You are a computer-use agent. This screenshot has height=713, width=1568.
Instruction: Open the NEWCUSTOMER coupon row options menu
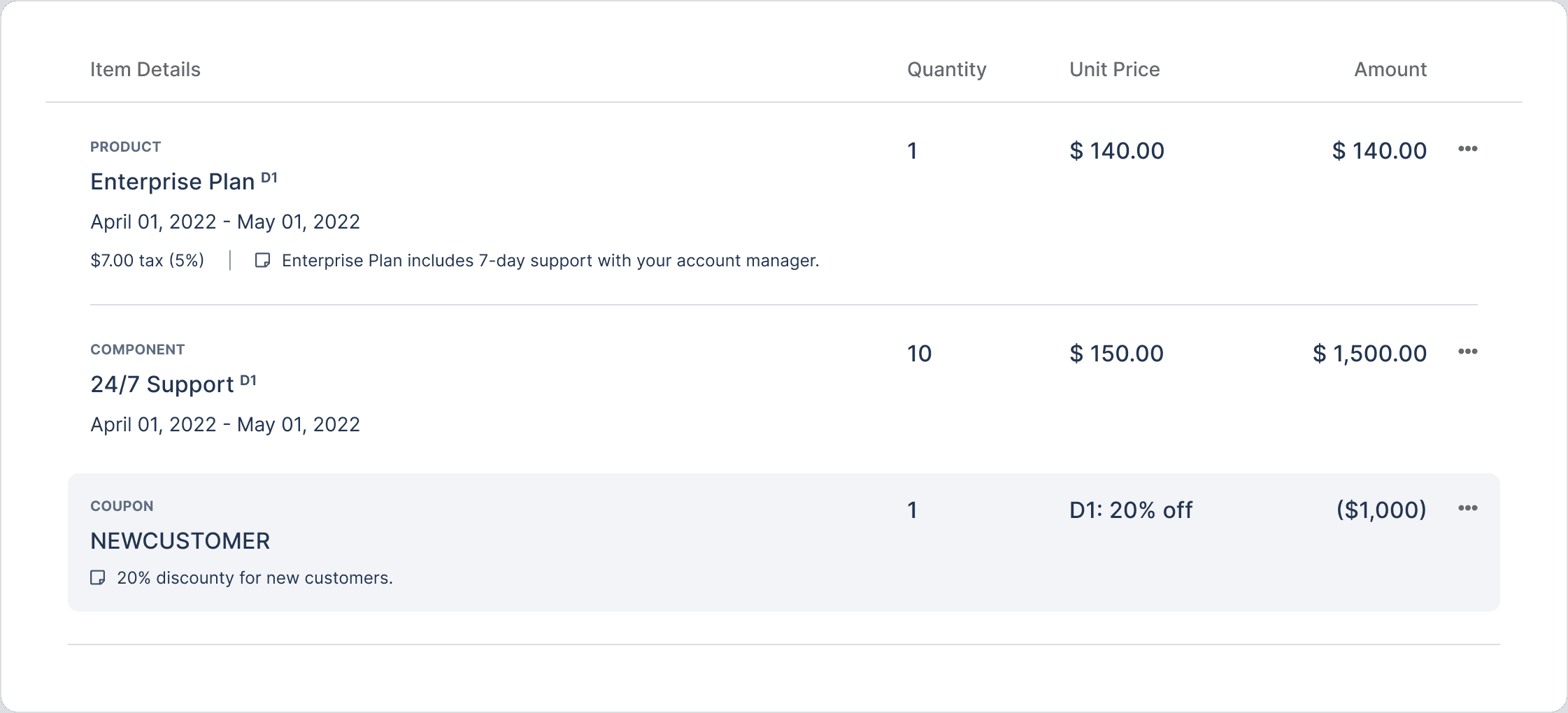pos(1467,508)
